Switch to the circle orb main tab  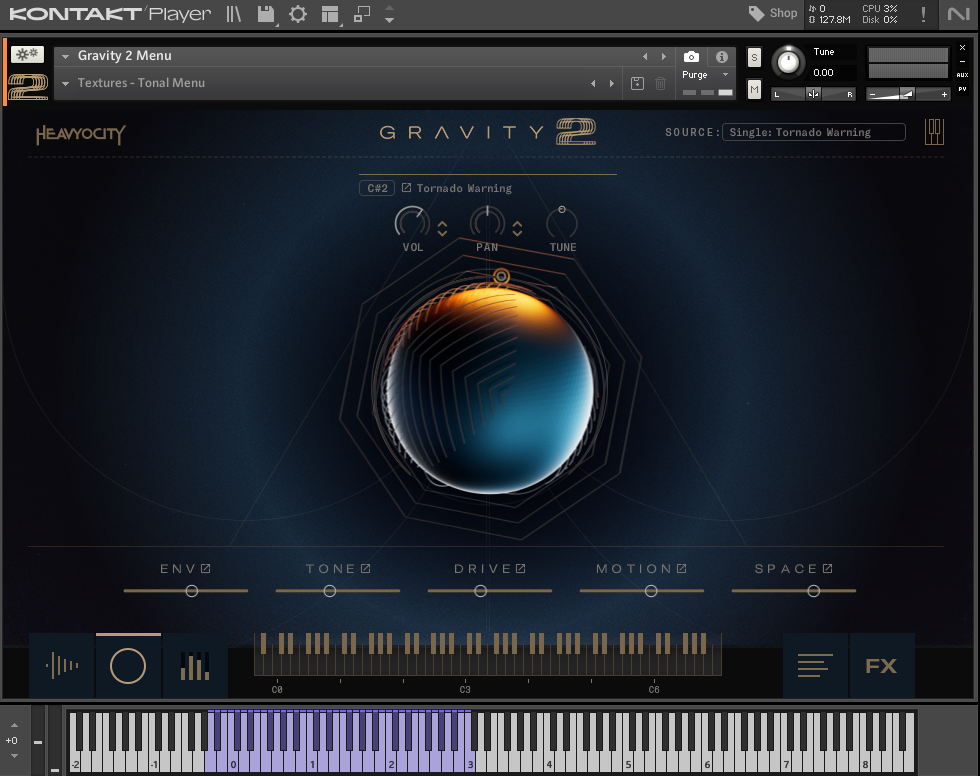128,665
